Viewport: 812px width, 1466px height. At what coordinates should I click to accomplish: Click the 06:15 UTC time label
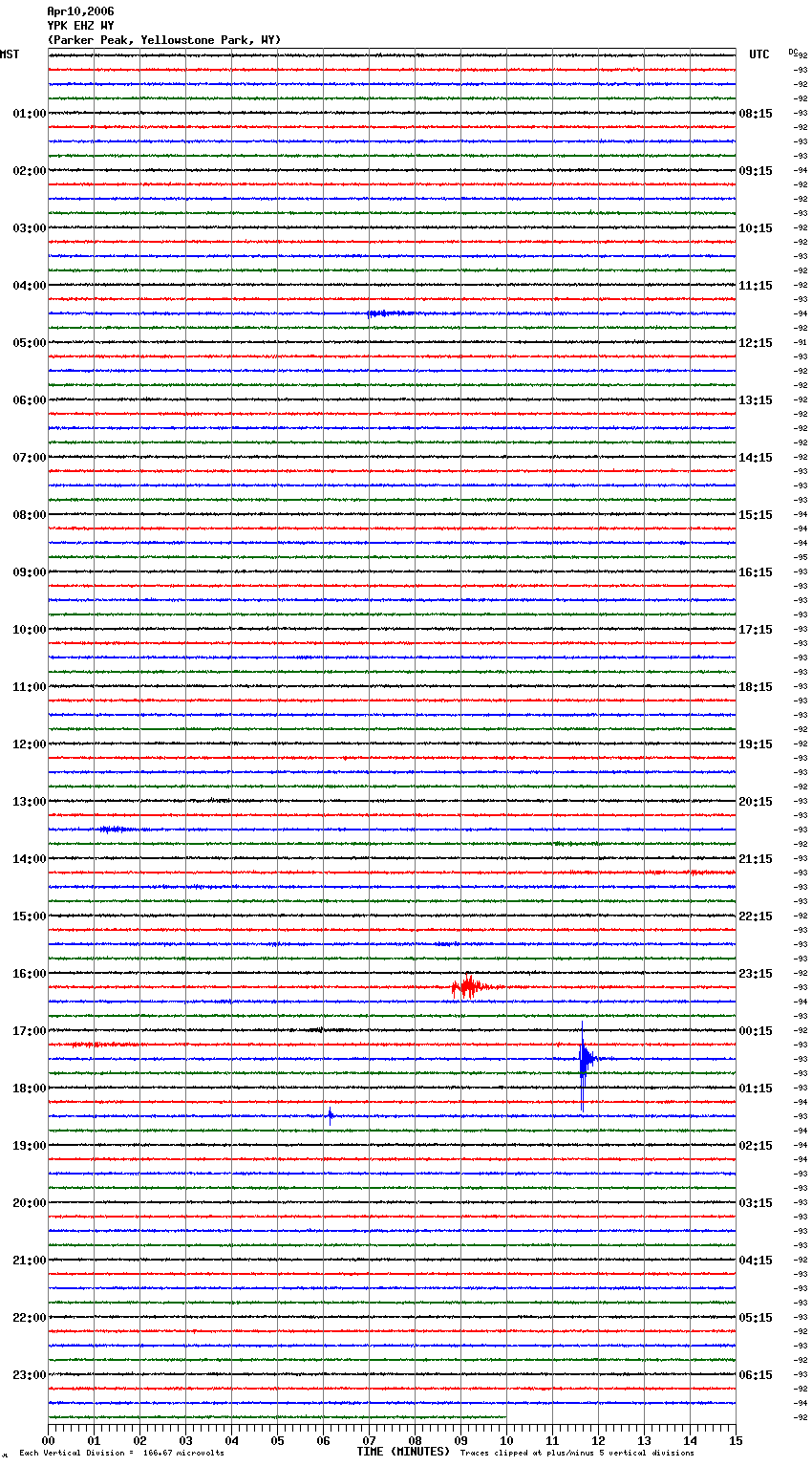(x=756, y=1375)
